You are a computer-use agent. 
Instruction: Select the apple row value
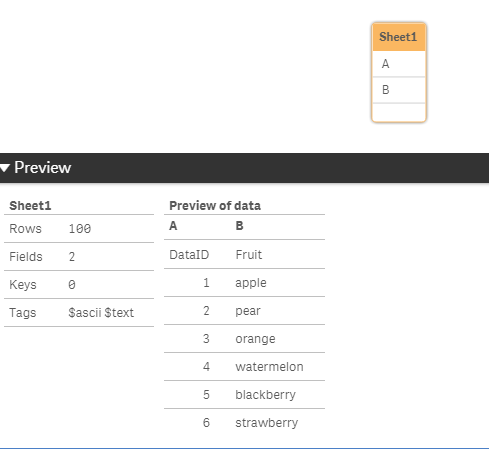pyautogui.click(x=251, y=283)
